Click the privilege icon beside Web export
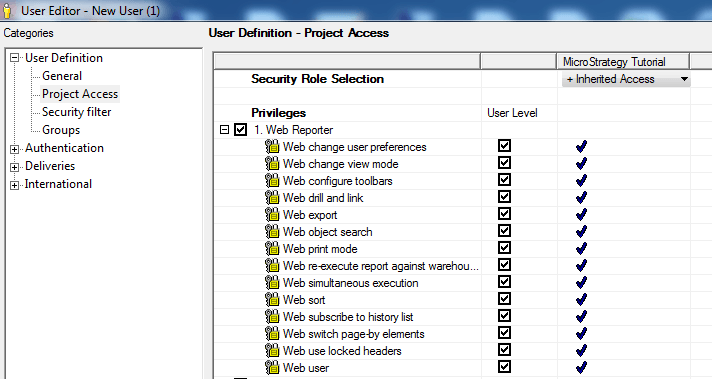 (272, 215)
